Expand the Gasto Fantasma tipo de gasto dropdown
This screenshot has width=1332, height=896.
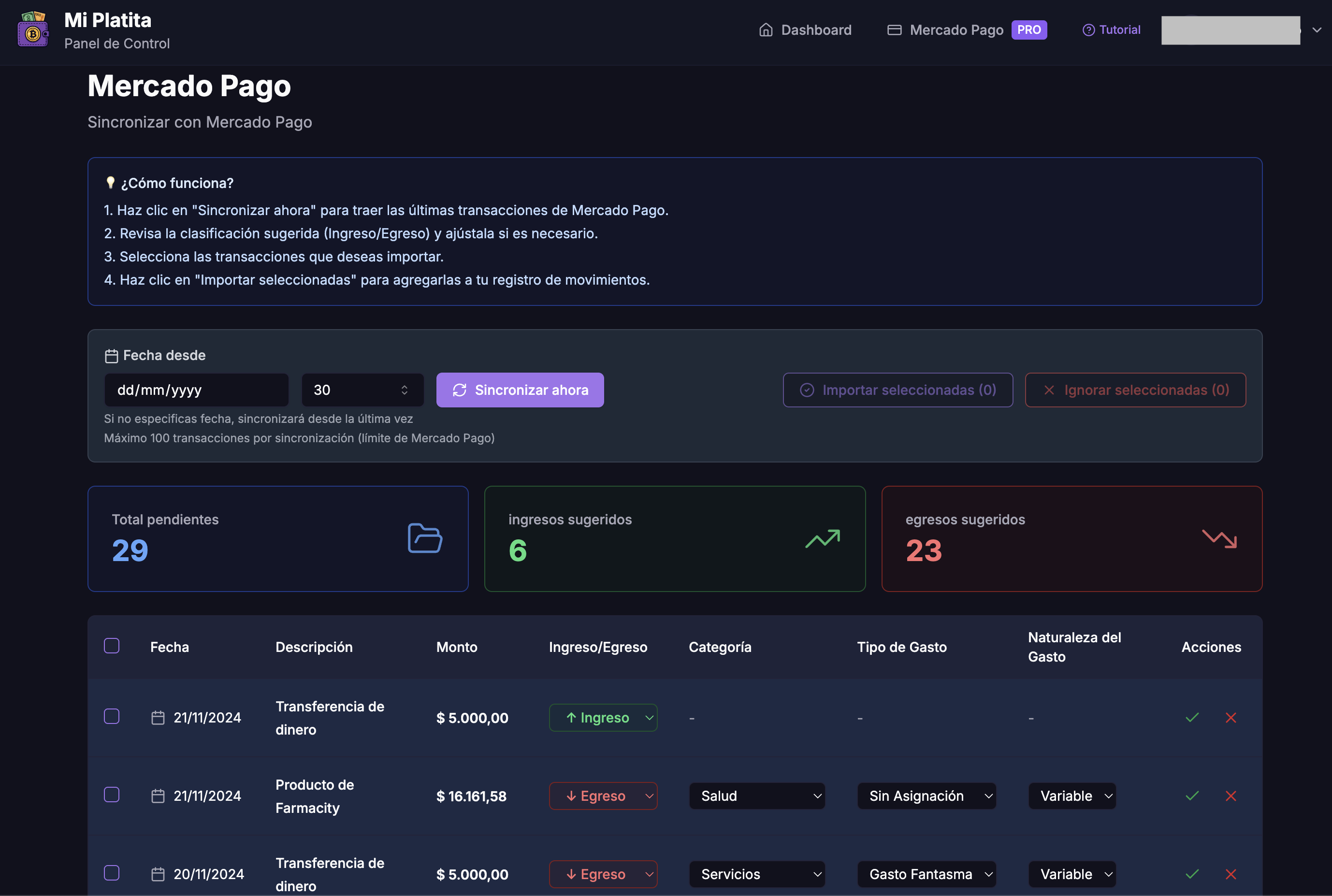[927, 874]
